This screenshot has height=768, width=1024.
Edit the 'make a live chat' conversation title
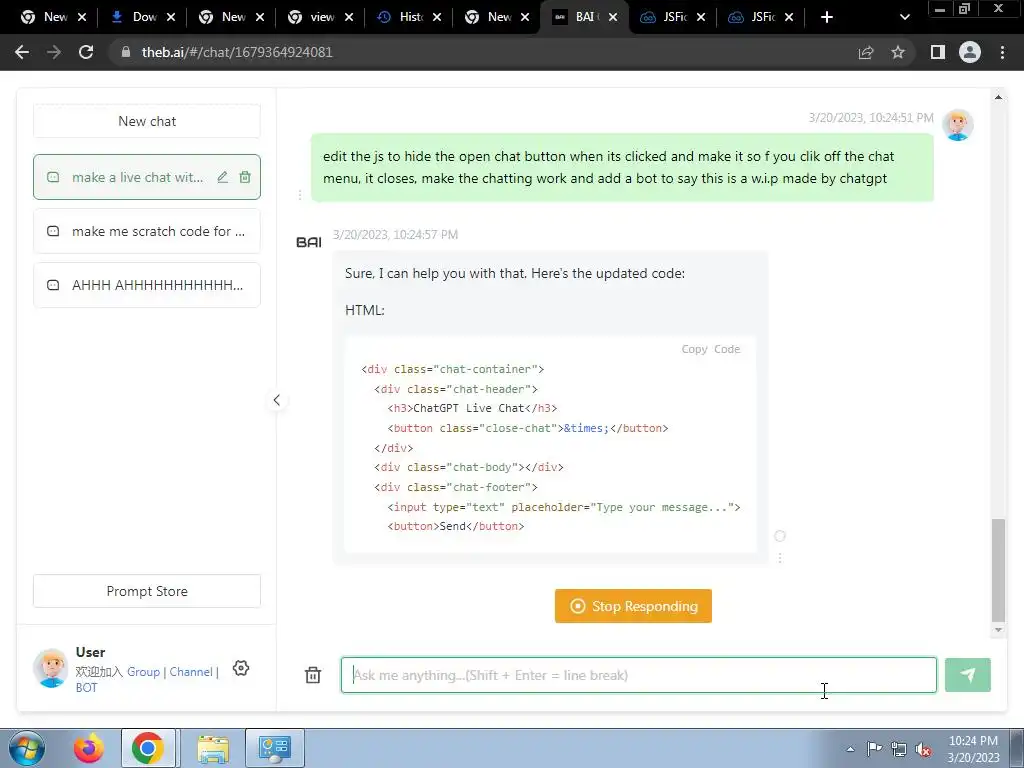(223, 177)
